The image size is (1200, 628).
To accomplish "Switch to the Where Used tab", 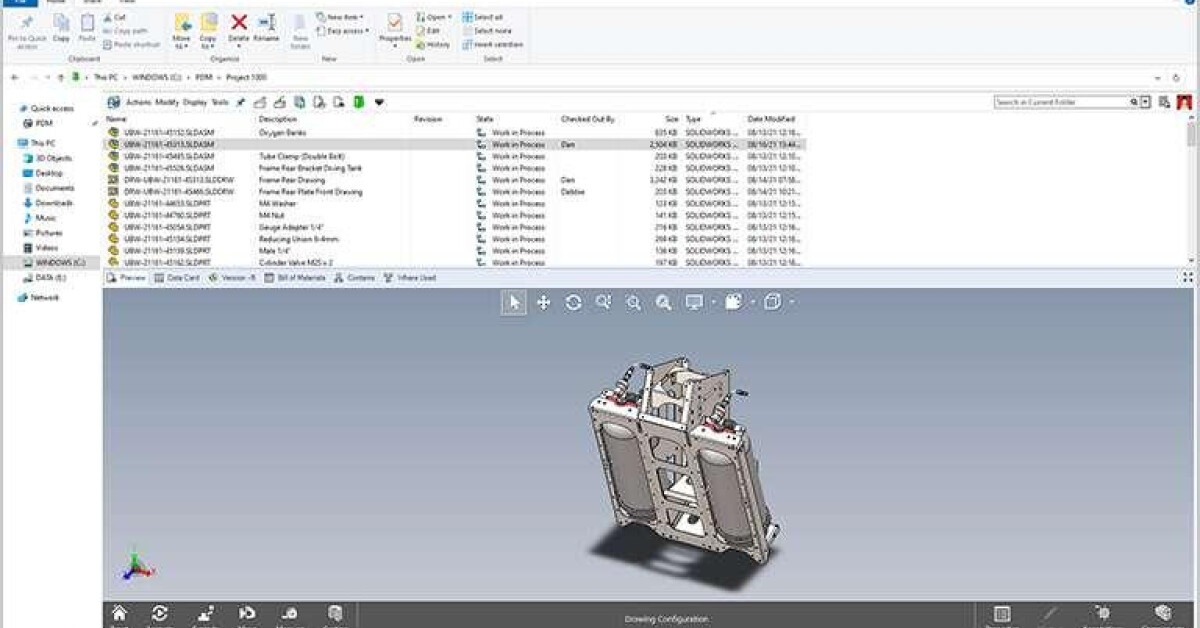I will [410, 278].
